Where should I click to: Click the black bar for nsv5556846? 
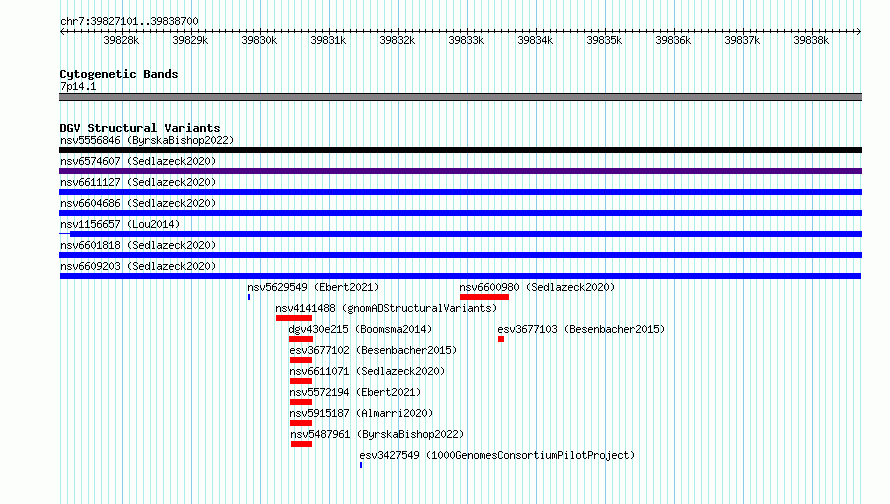(460, 150)
